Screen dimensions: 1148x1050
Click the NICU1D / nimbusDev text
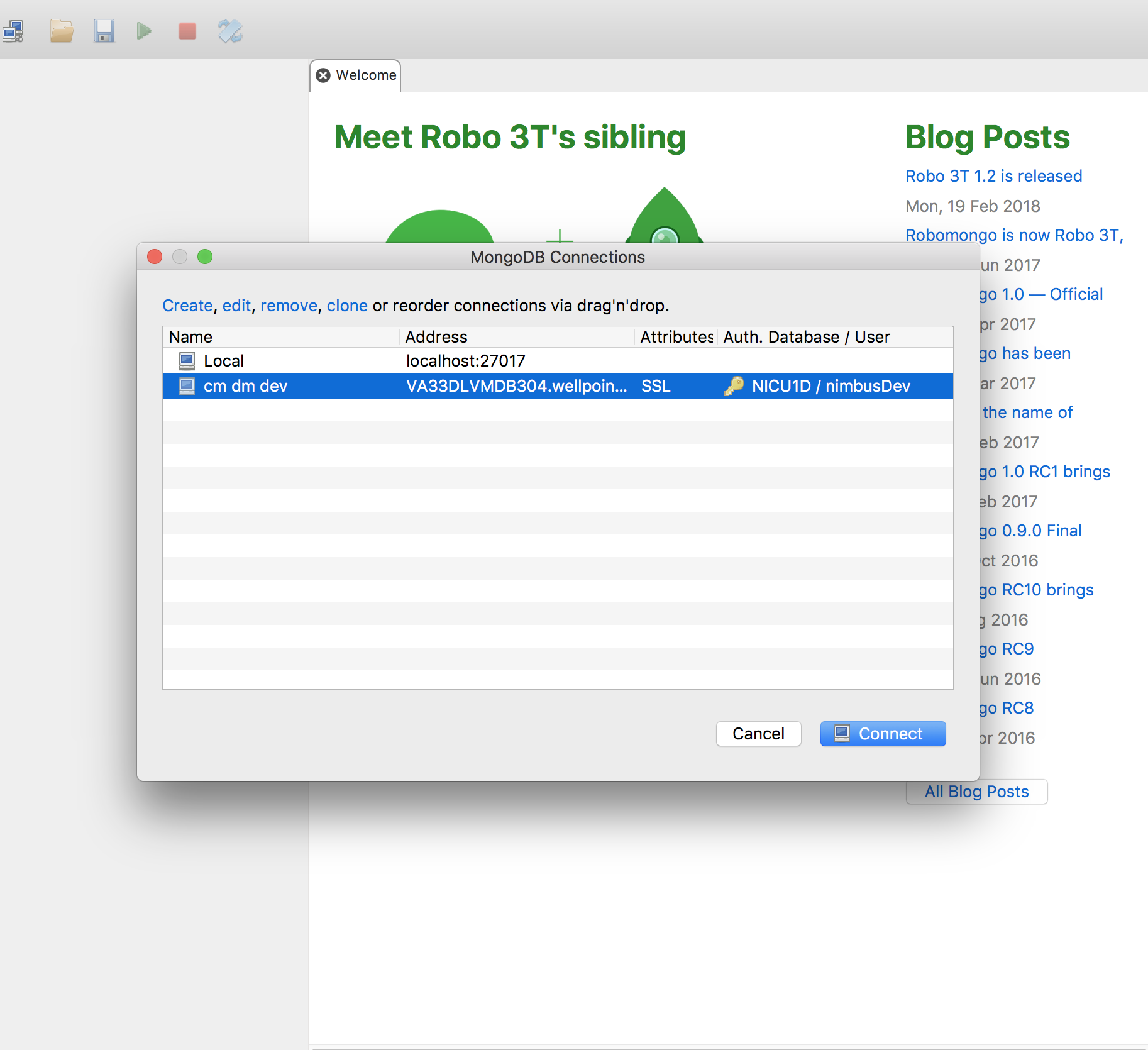click(831, 386)
